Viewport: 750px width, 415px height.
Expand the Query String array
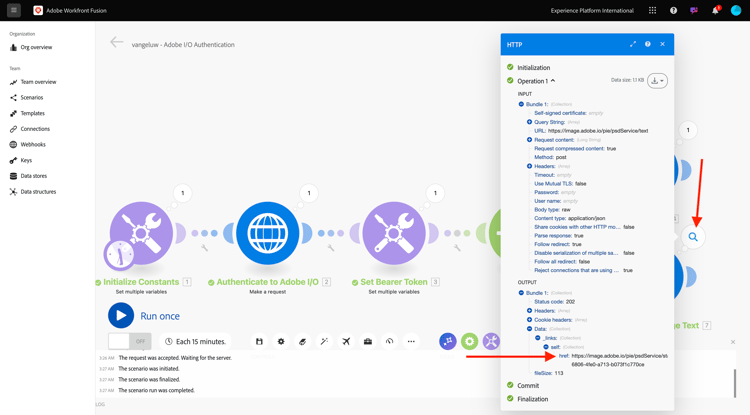tap(529, 122)
